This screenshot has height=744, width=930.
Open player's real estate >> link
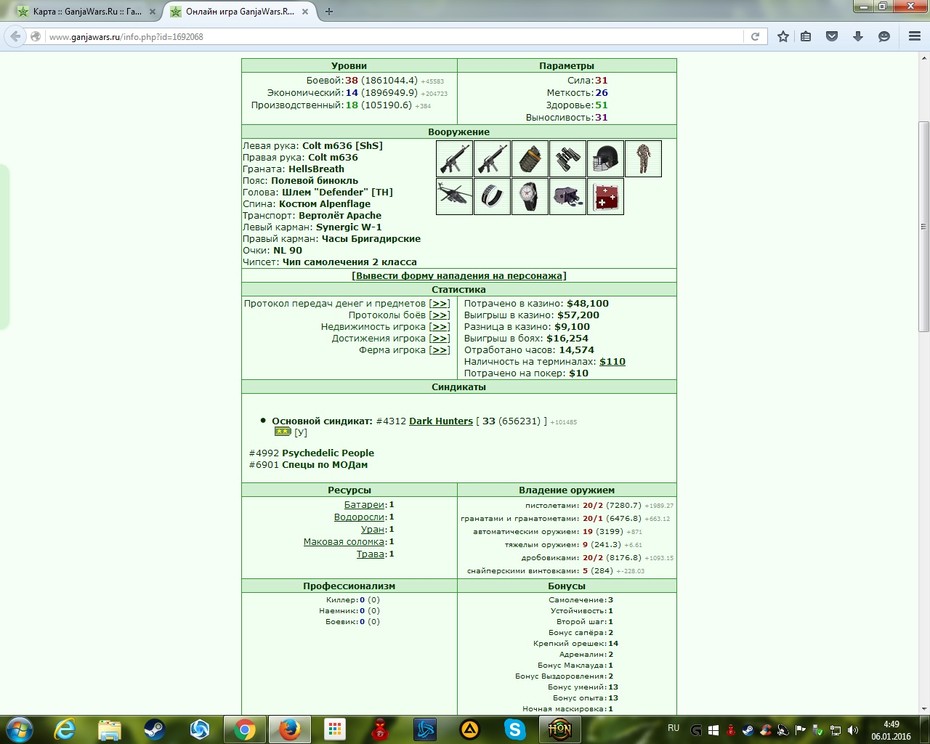[439, 326]
